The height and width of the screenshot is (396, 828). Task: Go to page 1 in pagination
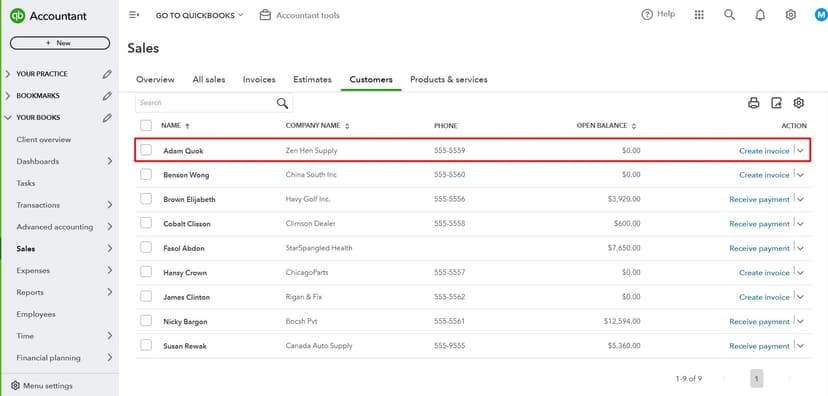coord(756,379)
